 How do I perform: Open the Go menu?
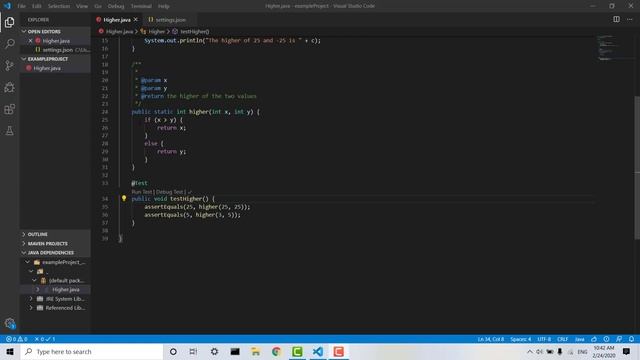click(x=98, y=6)
